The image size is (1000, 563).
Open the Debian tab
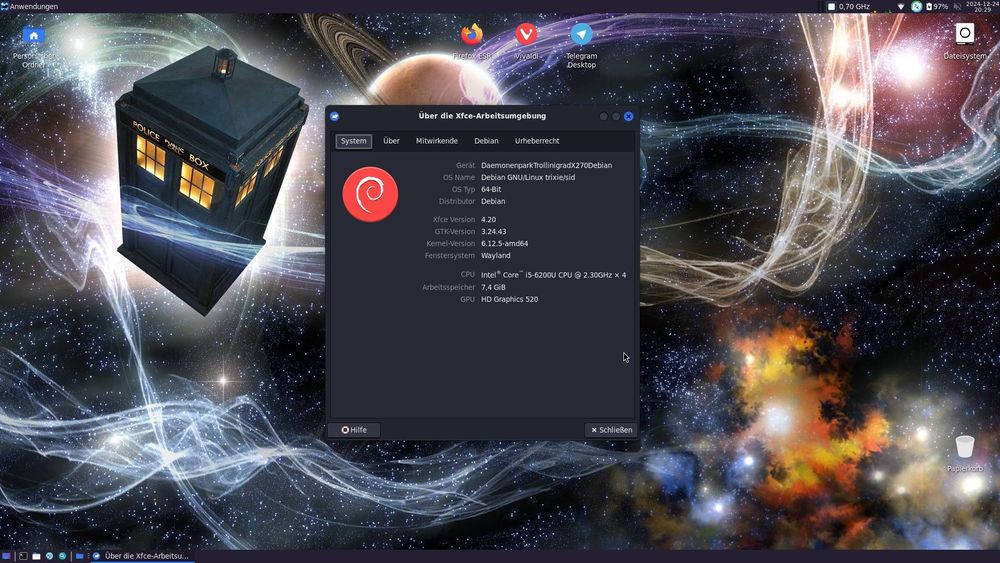click(486, 141)
